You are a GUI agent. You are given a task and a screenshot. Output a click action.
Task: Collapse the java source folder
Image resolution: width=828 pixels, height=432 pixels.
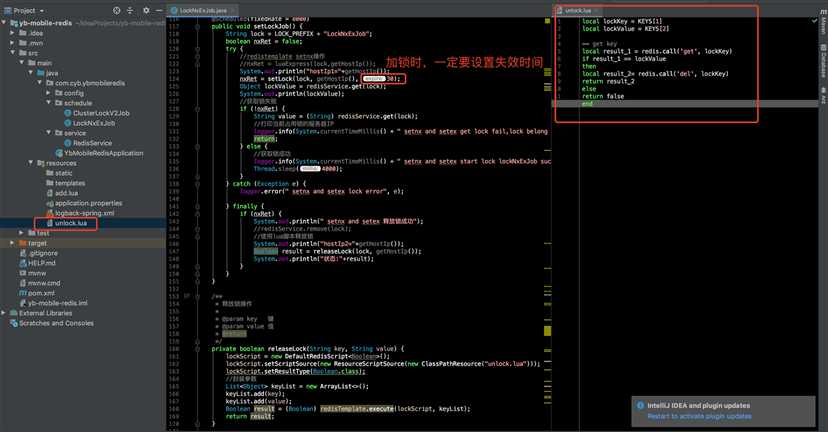[x=31, y=73]
